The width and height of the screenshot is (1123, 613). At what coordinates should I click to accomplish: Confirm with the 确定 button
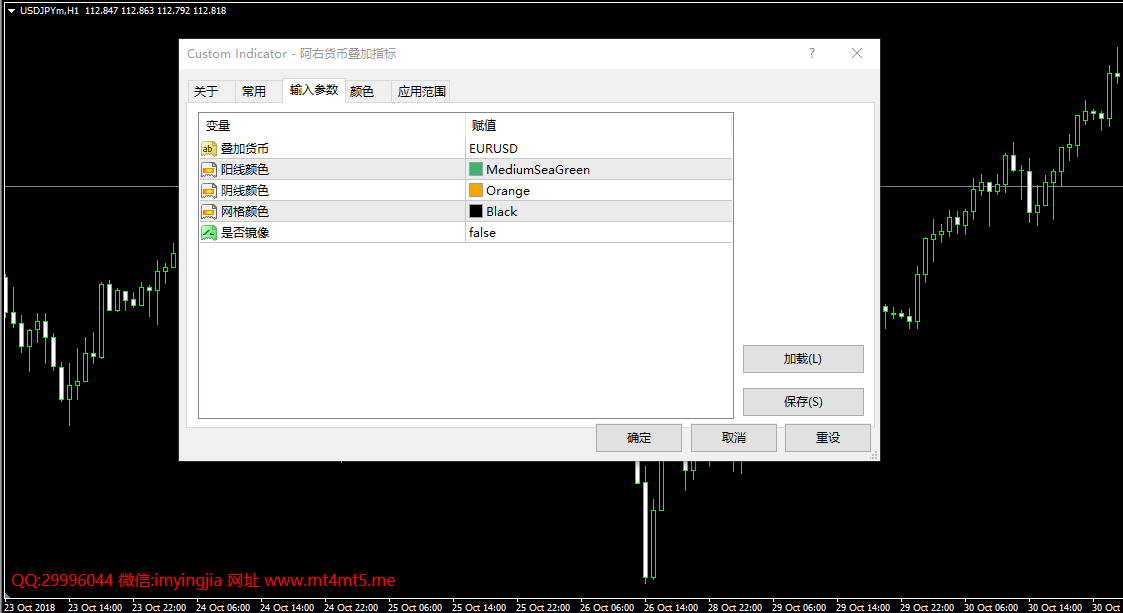click(x=638, y=438)
